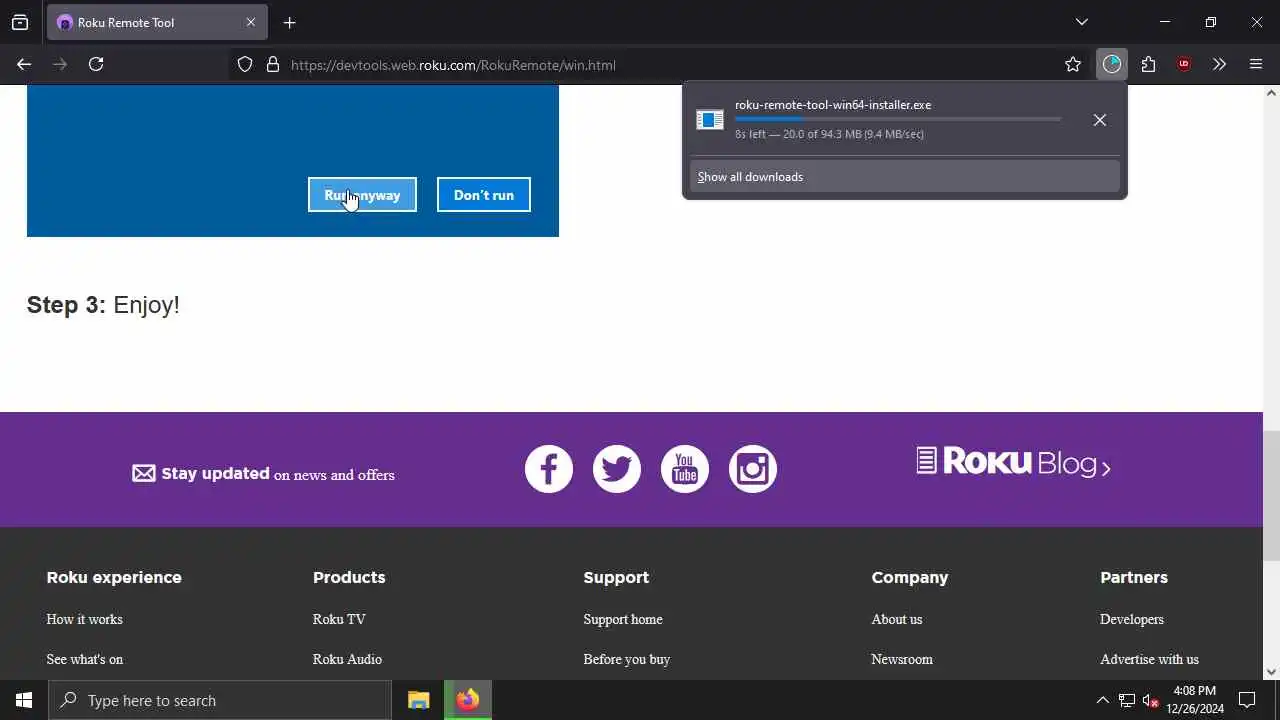1280x720 pixels.
Task: Expand more tools overflow chevron
Action: (1219, 65)
